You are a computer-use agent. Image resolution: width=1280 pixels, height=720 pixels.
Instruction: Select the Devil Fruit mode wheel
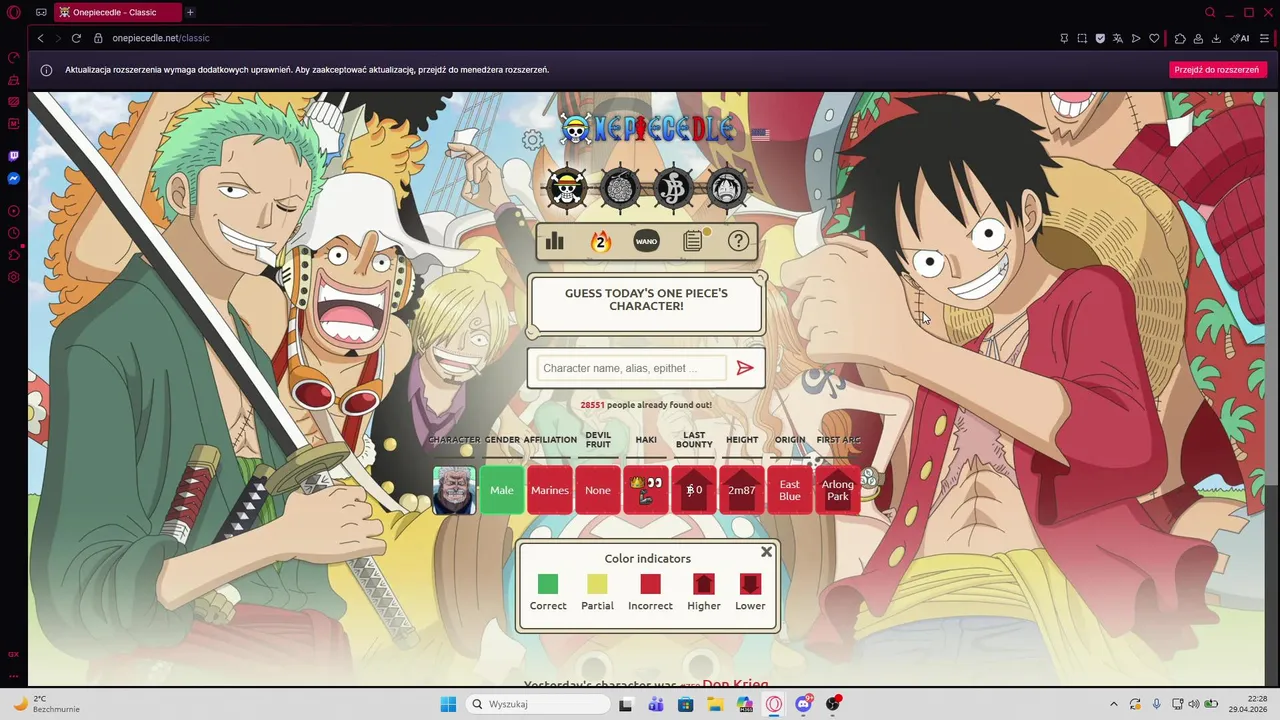tap(620, 187)
